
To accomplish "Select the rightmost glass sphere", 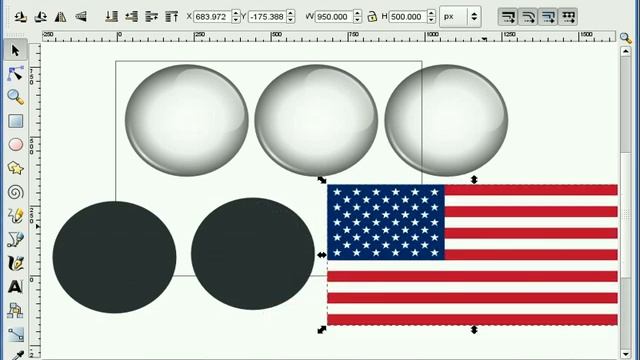I will [x=446, y=120].
